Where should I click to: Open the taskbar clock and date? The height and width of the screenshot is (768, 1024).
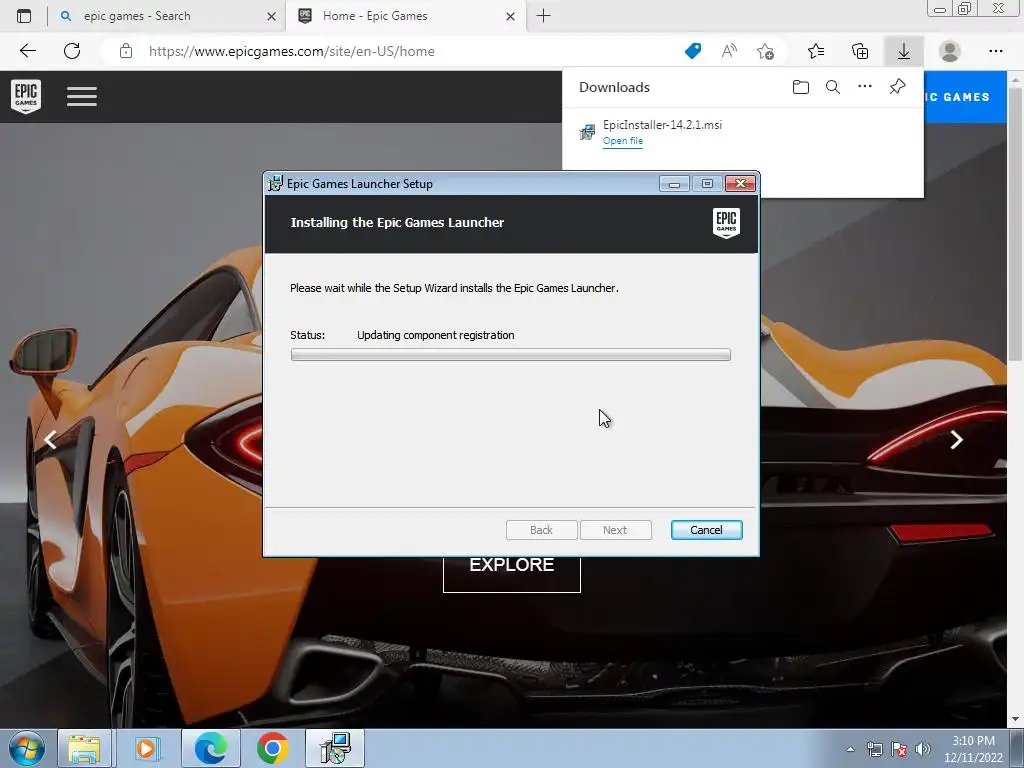click(x=973, y=749)
